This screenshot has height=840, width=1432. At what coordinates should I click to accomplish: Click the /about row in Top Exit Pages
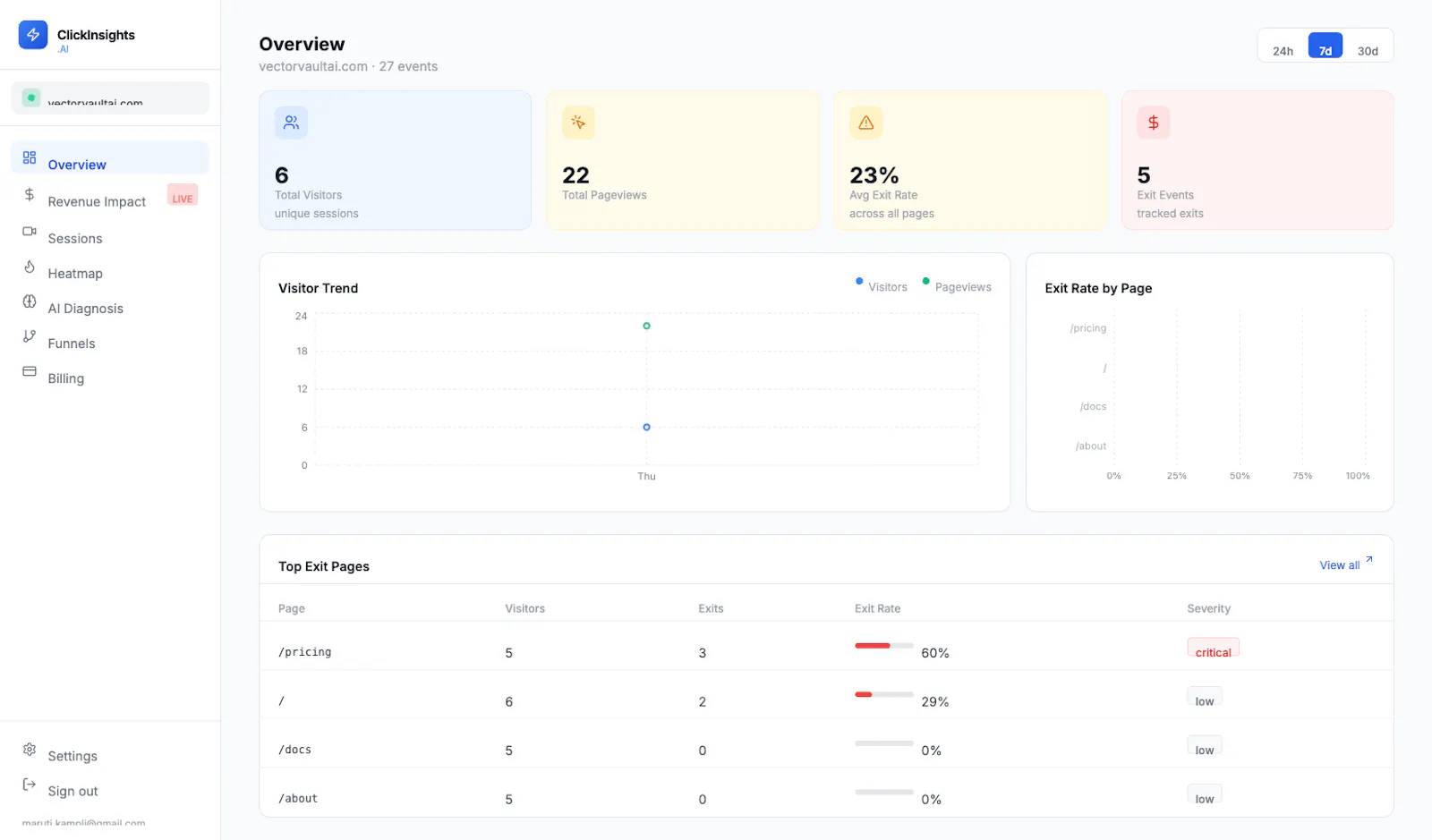[x=826, y=793]
